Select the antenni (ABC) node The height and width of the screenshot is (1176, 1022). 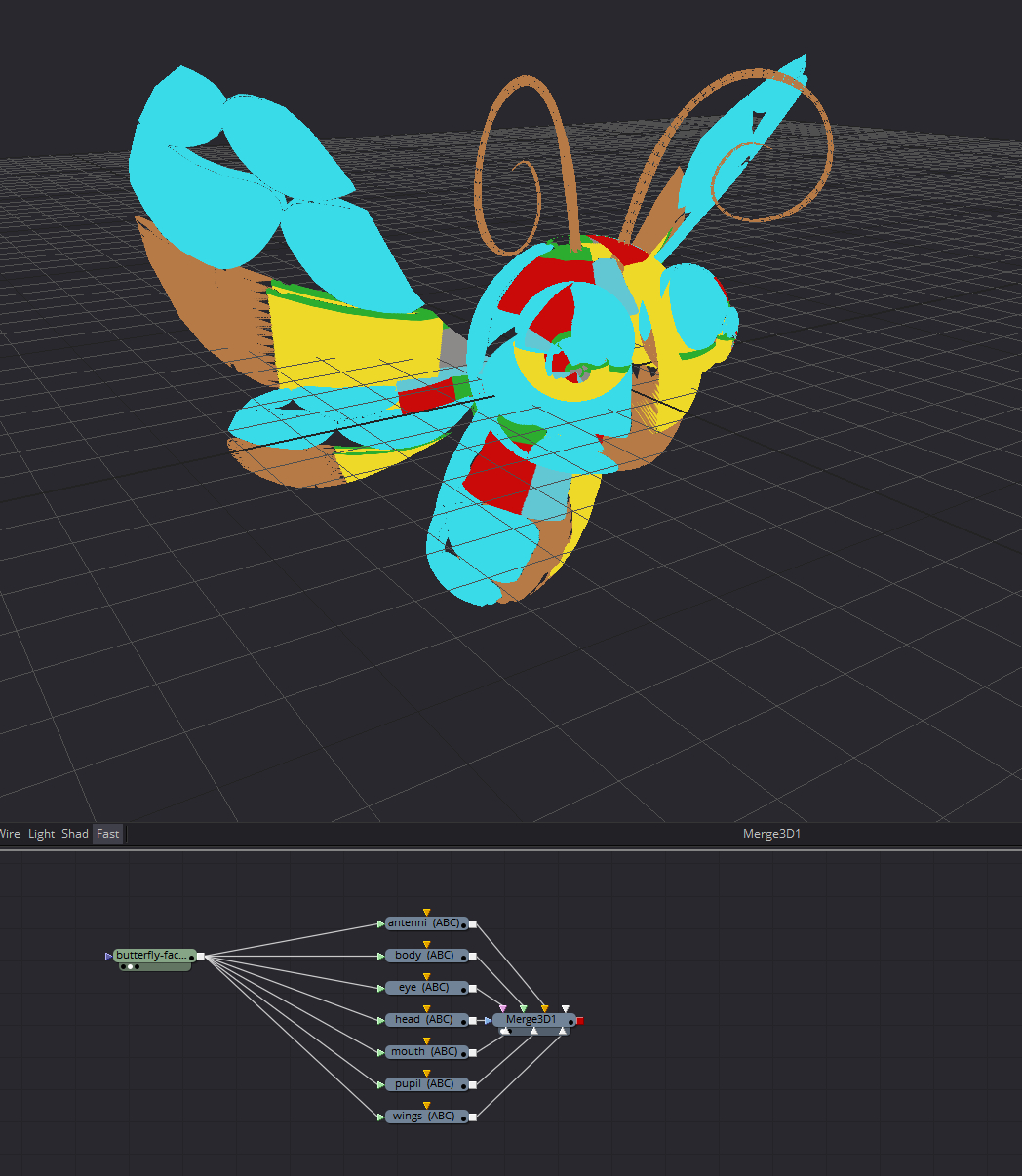[x=427, y=923]
